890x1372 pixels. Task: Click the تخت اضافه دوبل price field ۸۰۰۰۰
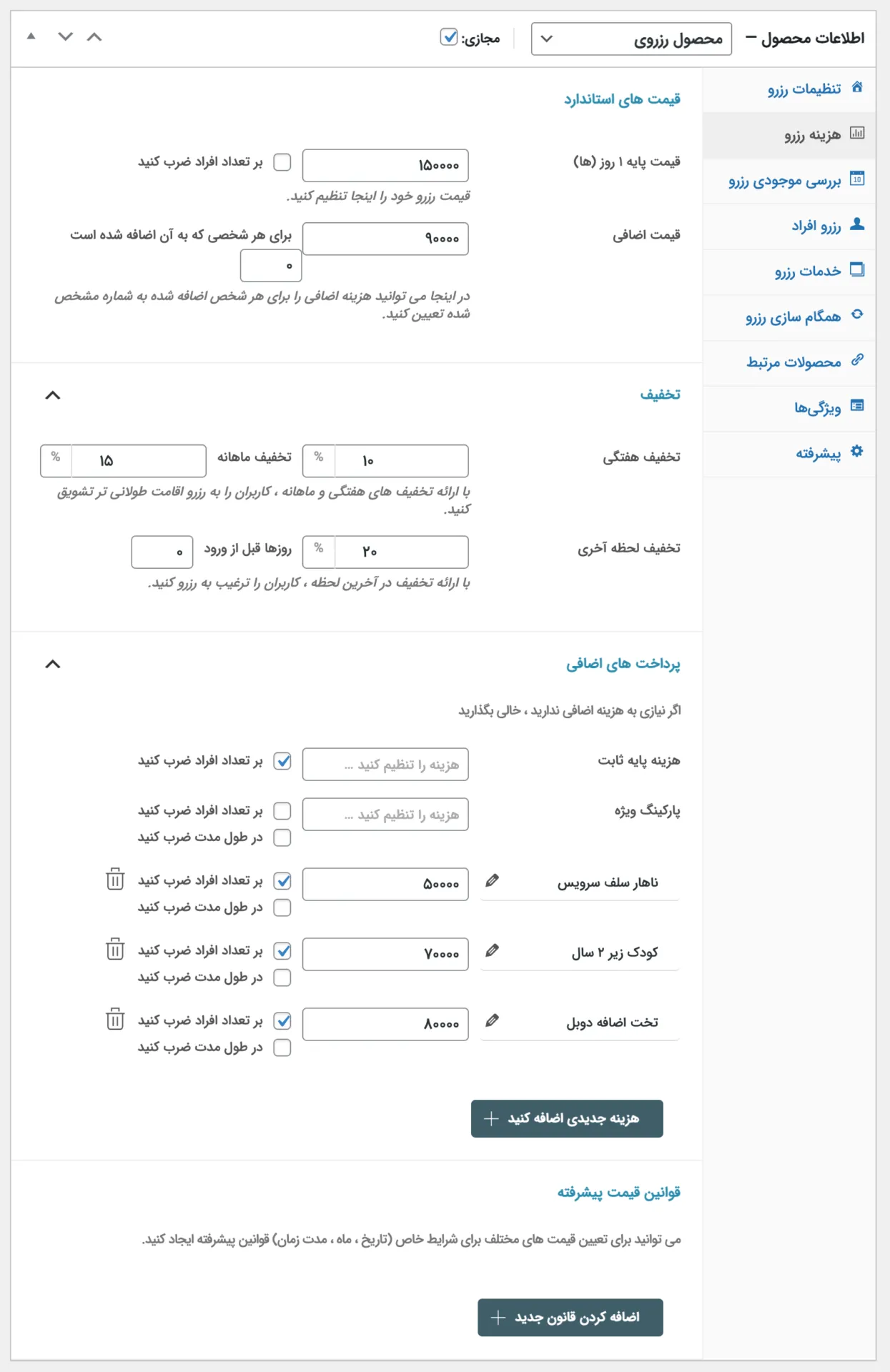(x=385, y=1025)
